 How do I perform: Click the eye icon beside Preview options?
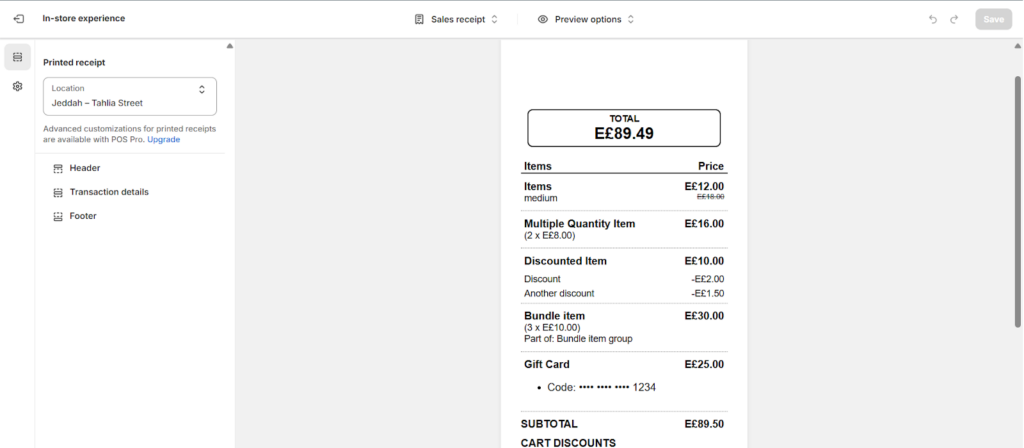coord(543,19)
